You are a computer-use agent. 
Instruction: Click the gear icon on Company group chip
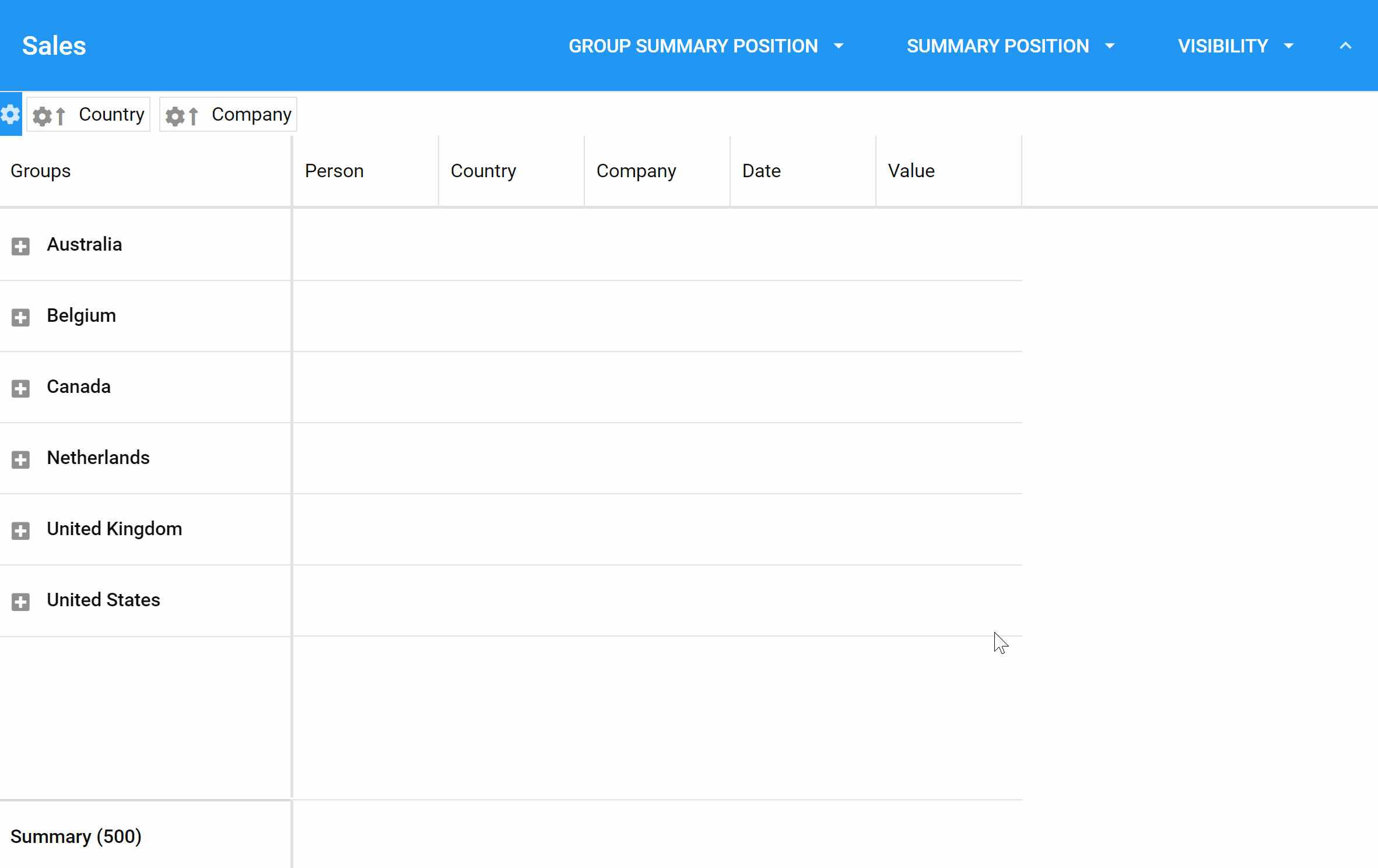click(175, 116)
